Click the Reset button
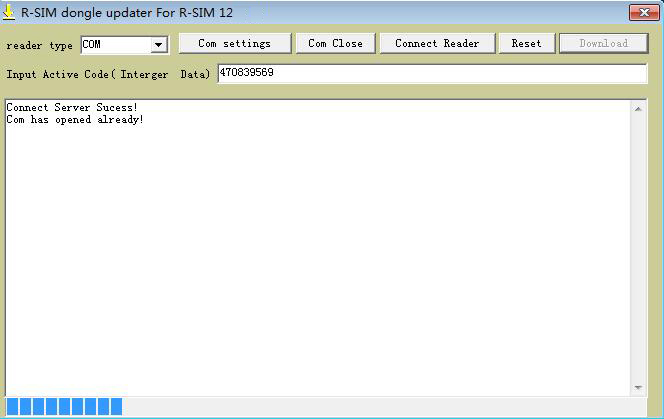 (x=527, y=44)
